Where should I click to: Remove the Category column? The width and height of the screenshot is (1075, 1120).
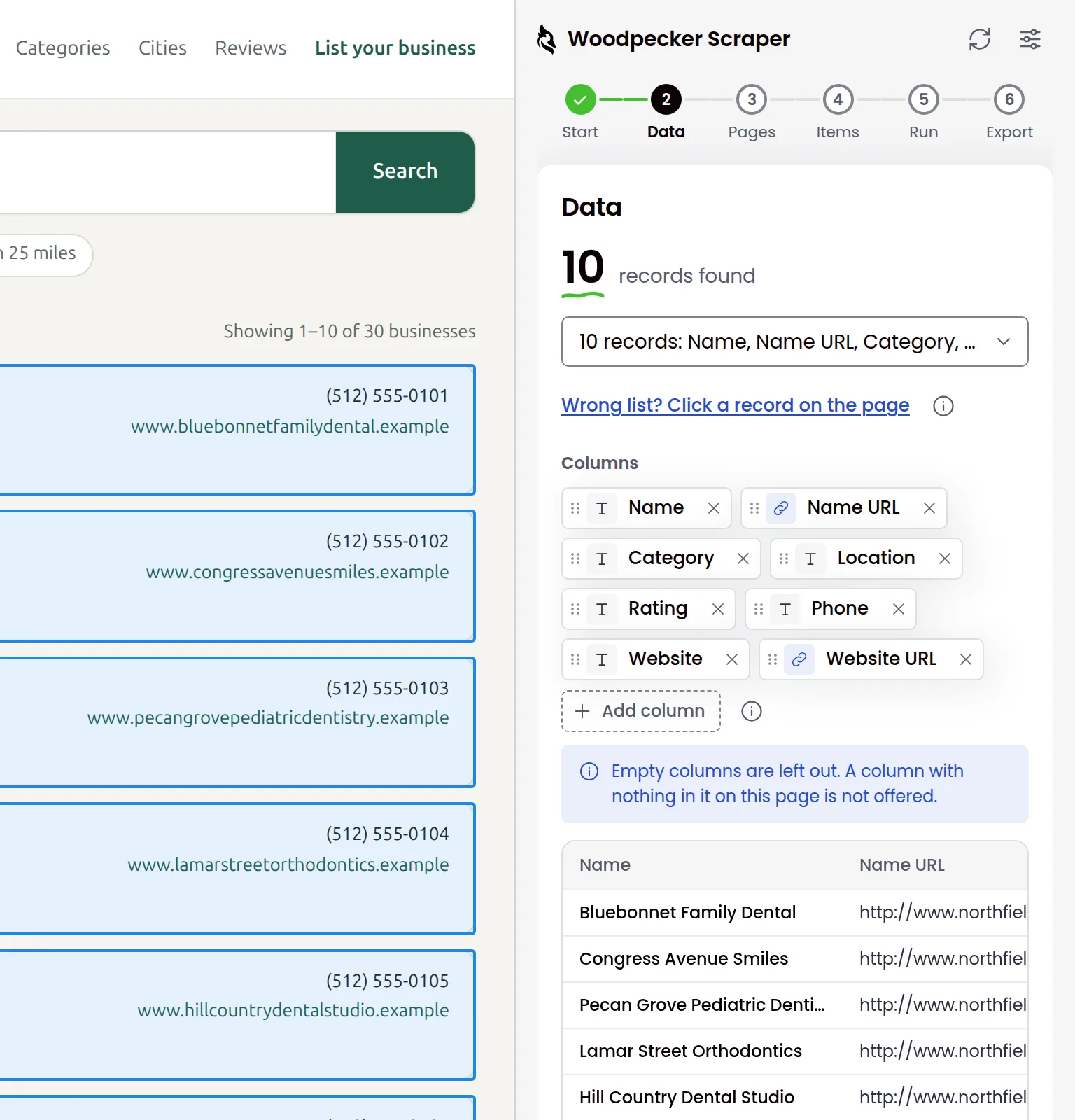[x=743, y=559]
